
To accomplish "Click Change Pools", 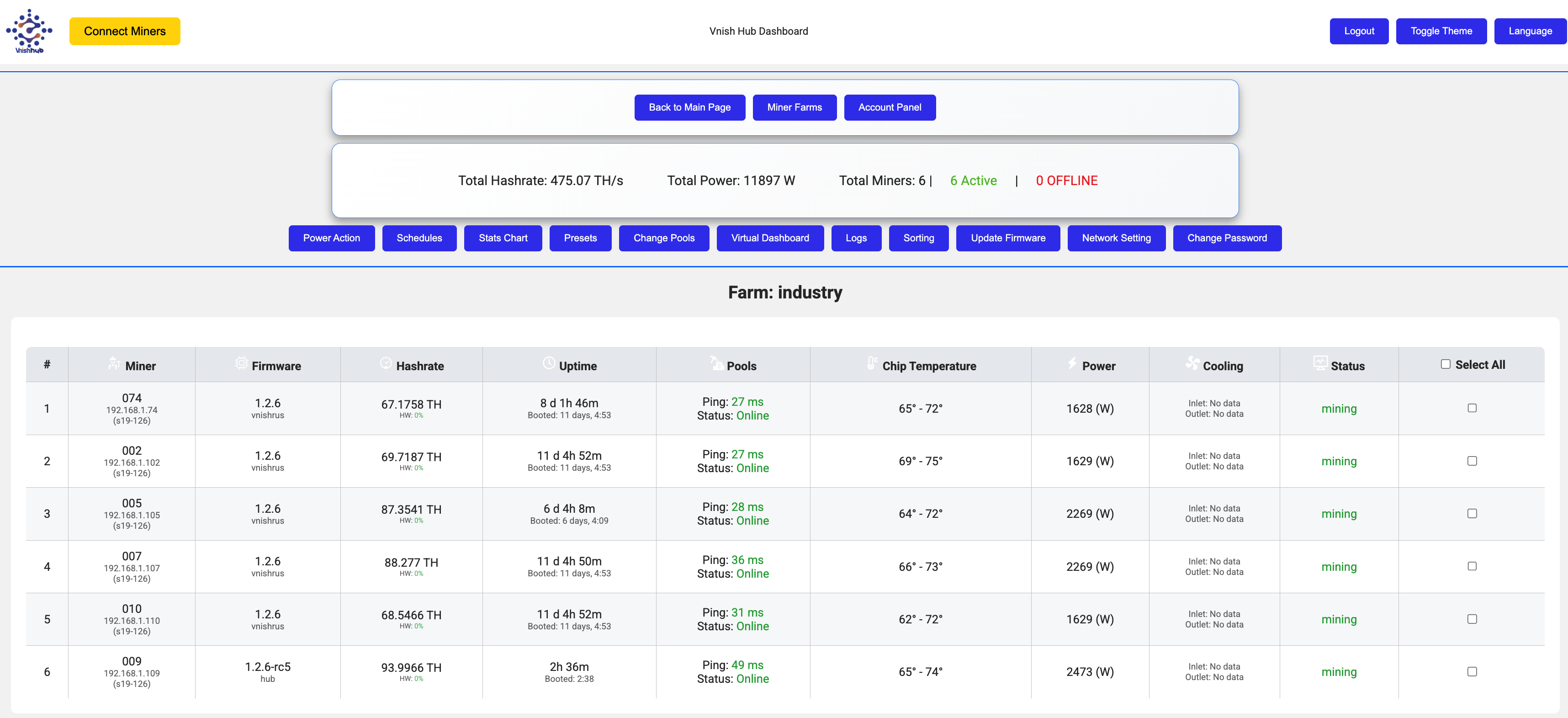I will click(x=664, y=238).
